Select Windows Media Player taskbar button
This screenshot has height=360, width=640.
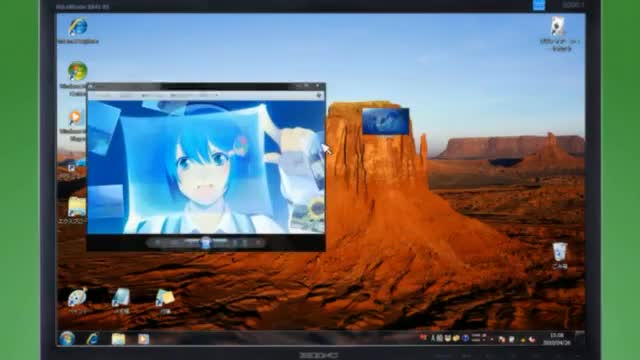[x=143, y=339]
